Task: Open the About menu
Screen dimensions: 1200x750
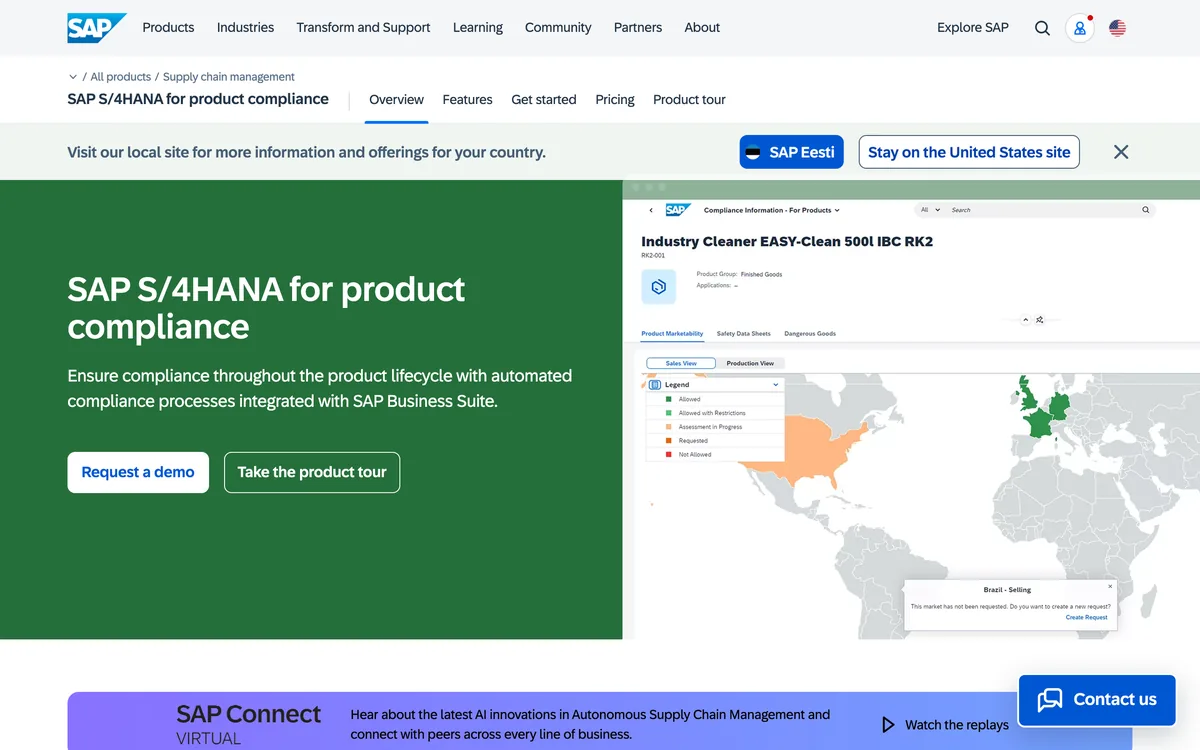Action: (x=702, y=28)
